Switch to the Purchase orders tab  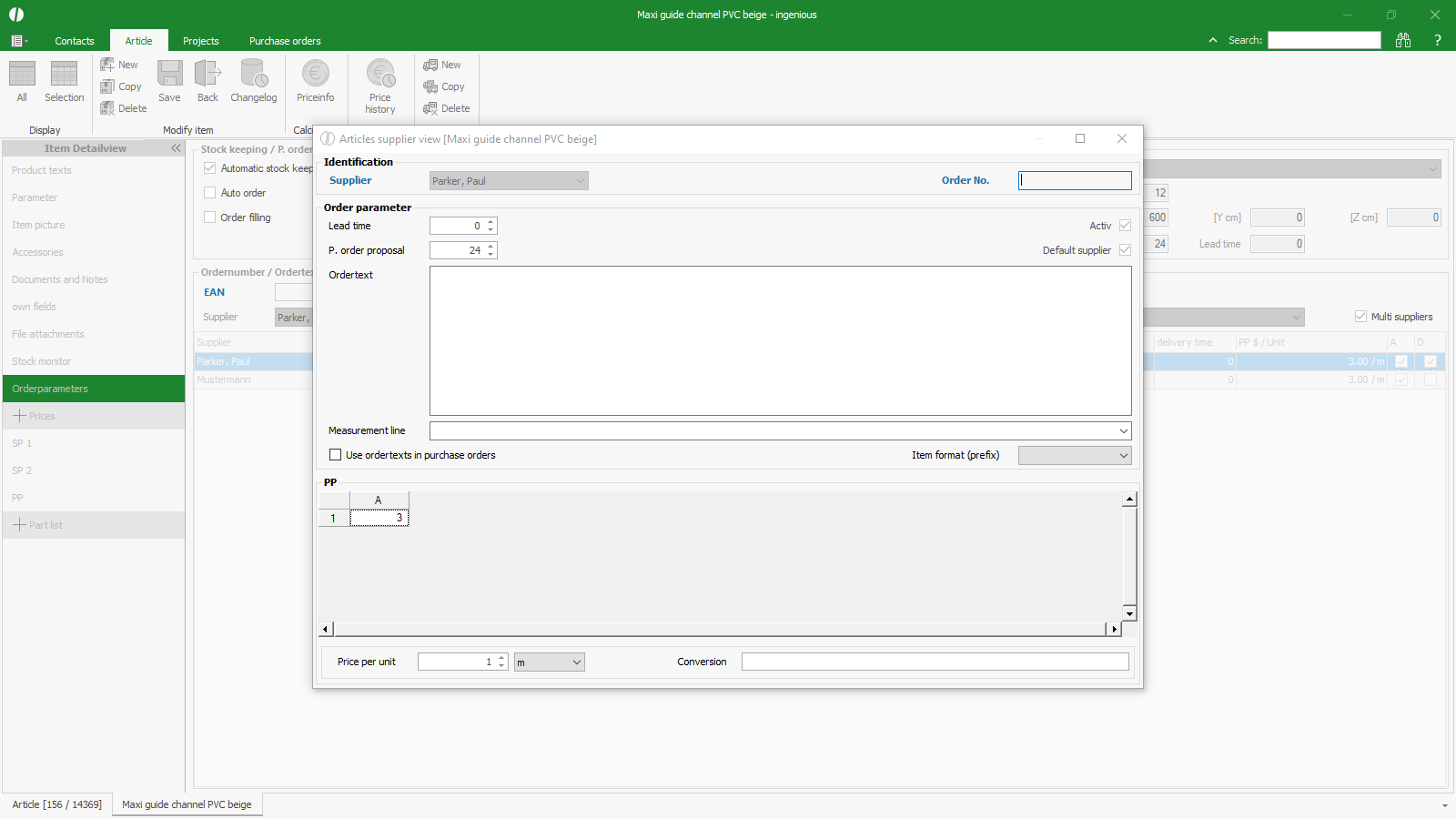(x=285, y=41)
